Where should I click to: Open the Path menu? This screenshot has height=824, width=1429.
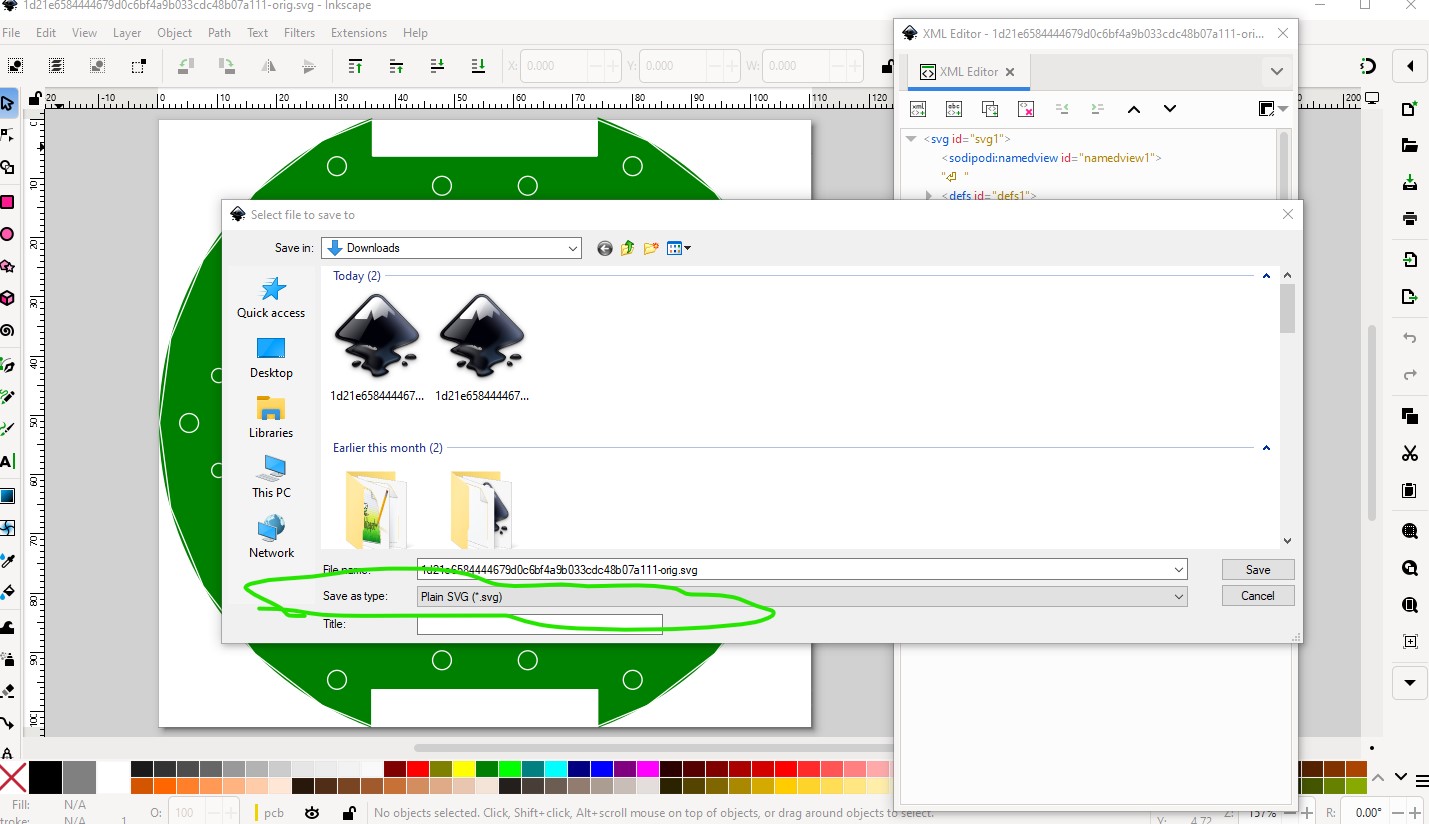219,32
